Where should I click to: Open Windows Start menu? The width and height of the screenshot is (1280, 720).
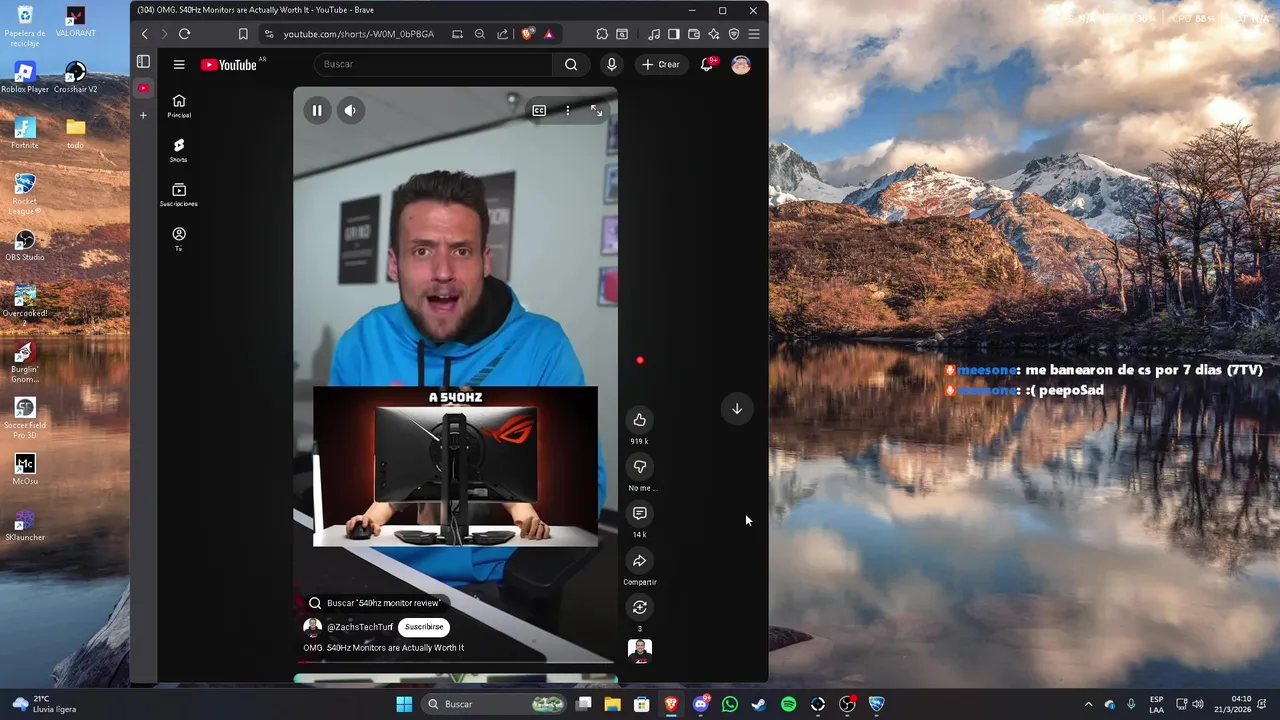tap(404, 704)
